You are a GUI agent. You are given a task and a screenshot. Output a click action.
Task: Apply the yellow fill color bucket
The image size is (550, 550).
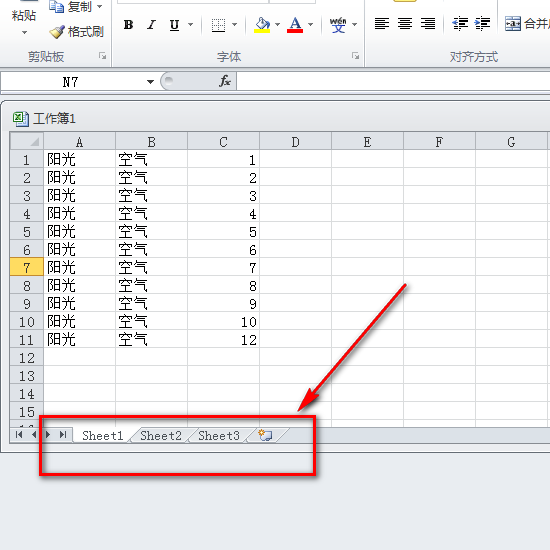coord(262,25)
